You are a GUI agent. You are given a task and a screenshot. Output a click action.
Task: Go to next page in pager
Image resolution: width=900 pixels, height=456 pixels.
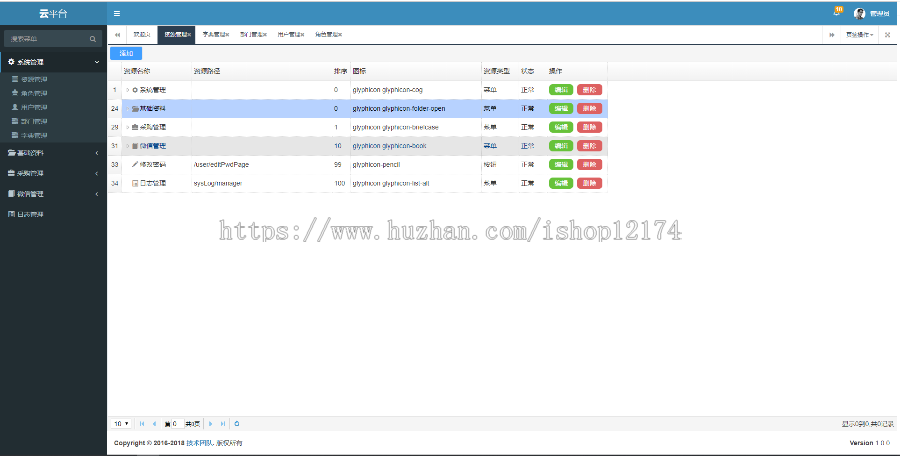(x=211, y=424)
